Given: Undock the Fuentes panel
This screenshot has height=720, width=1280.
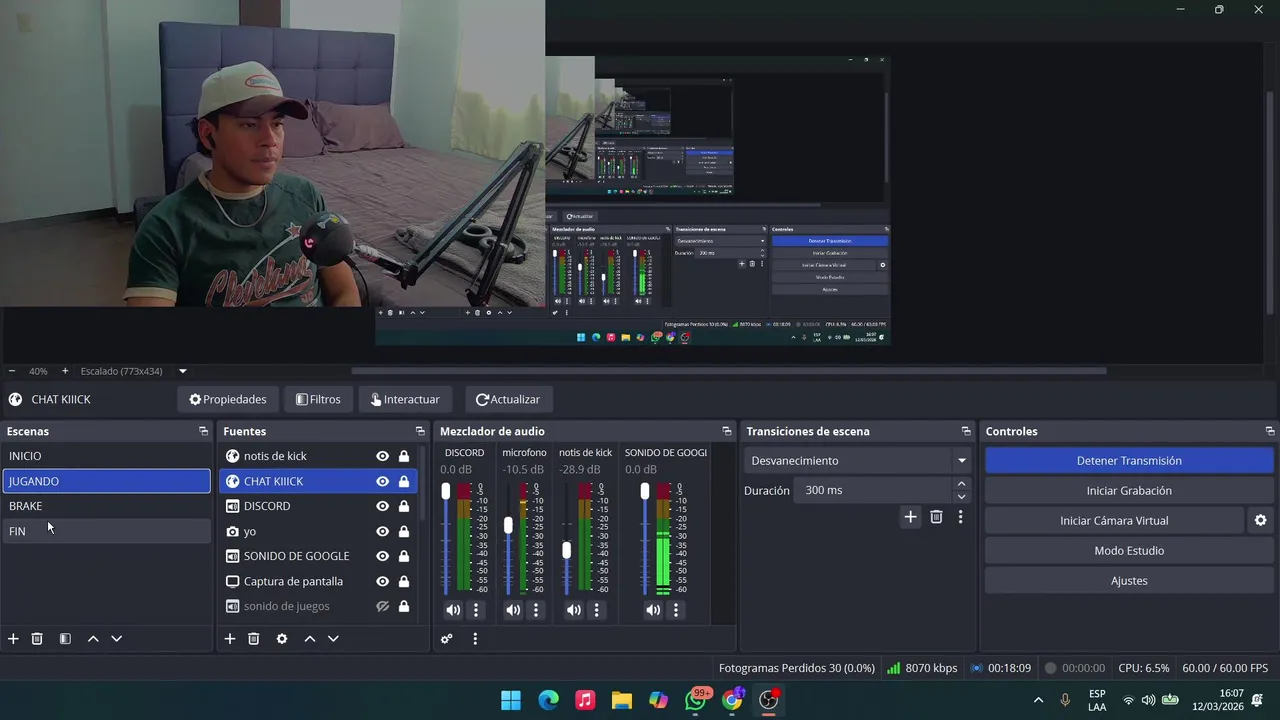Looking at the screenshot, I should (420, 431).
